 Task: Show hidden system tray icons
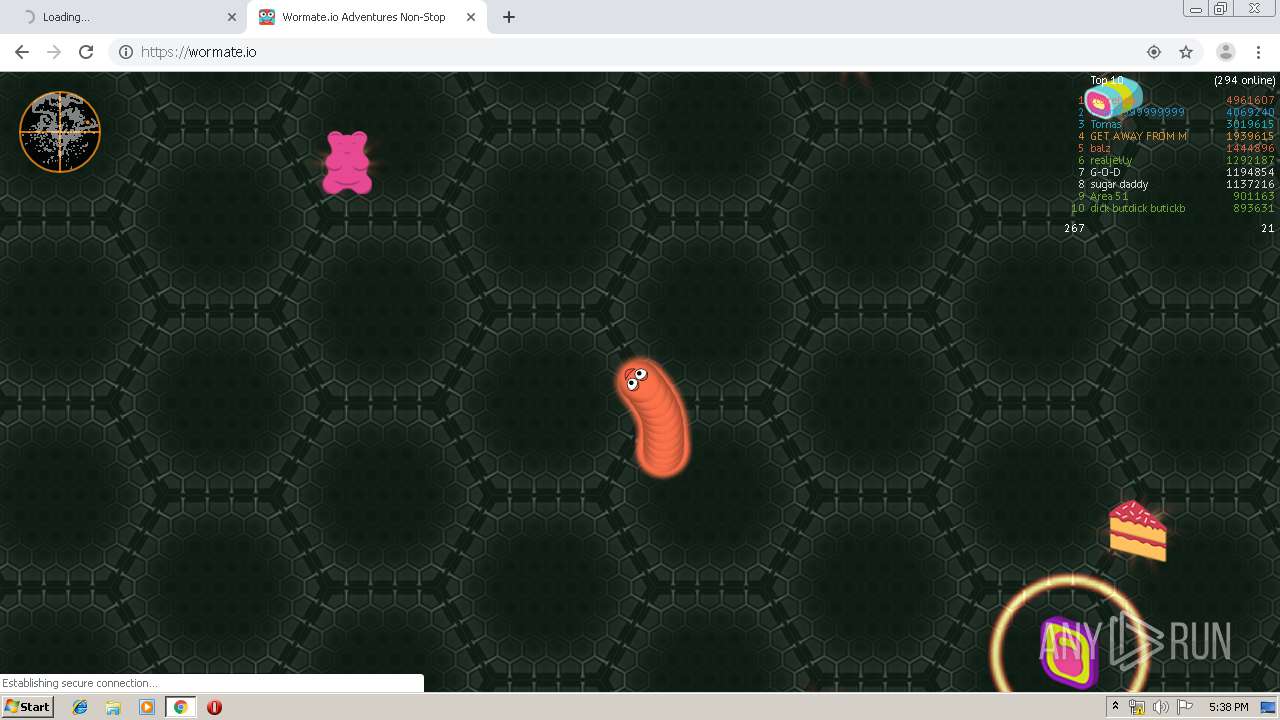tap(1115, 707)
